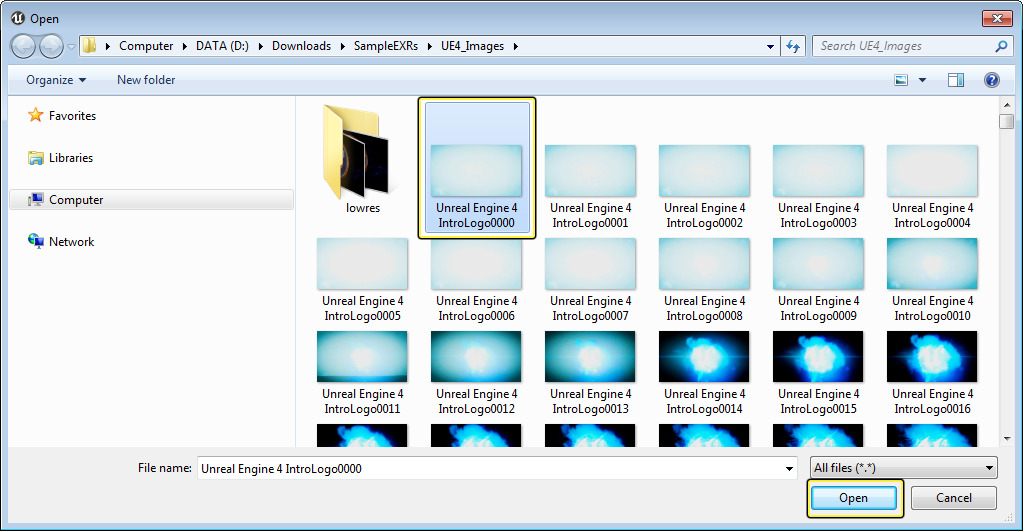The height and width of the screenshot is (531, 1023).
Task: Click the Forward navigation arrow button
Action: [x=51, y=46]
